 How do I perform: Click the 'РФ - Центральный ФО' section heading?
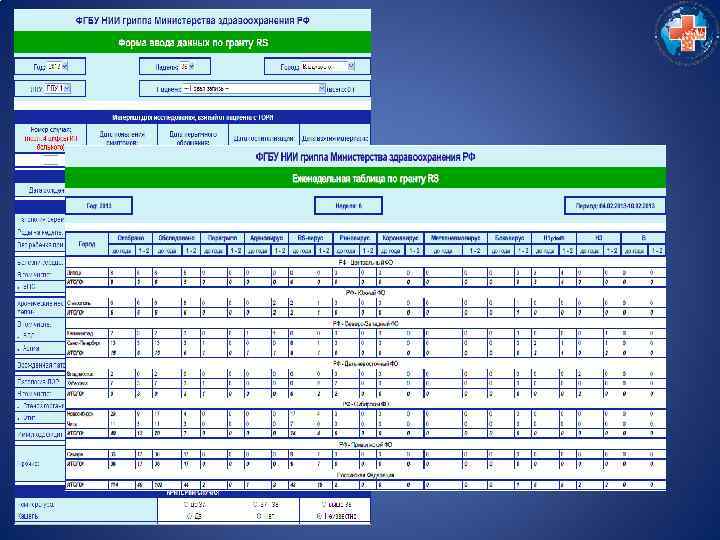pyautogui.click(x=366, y=263)
